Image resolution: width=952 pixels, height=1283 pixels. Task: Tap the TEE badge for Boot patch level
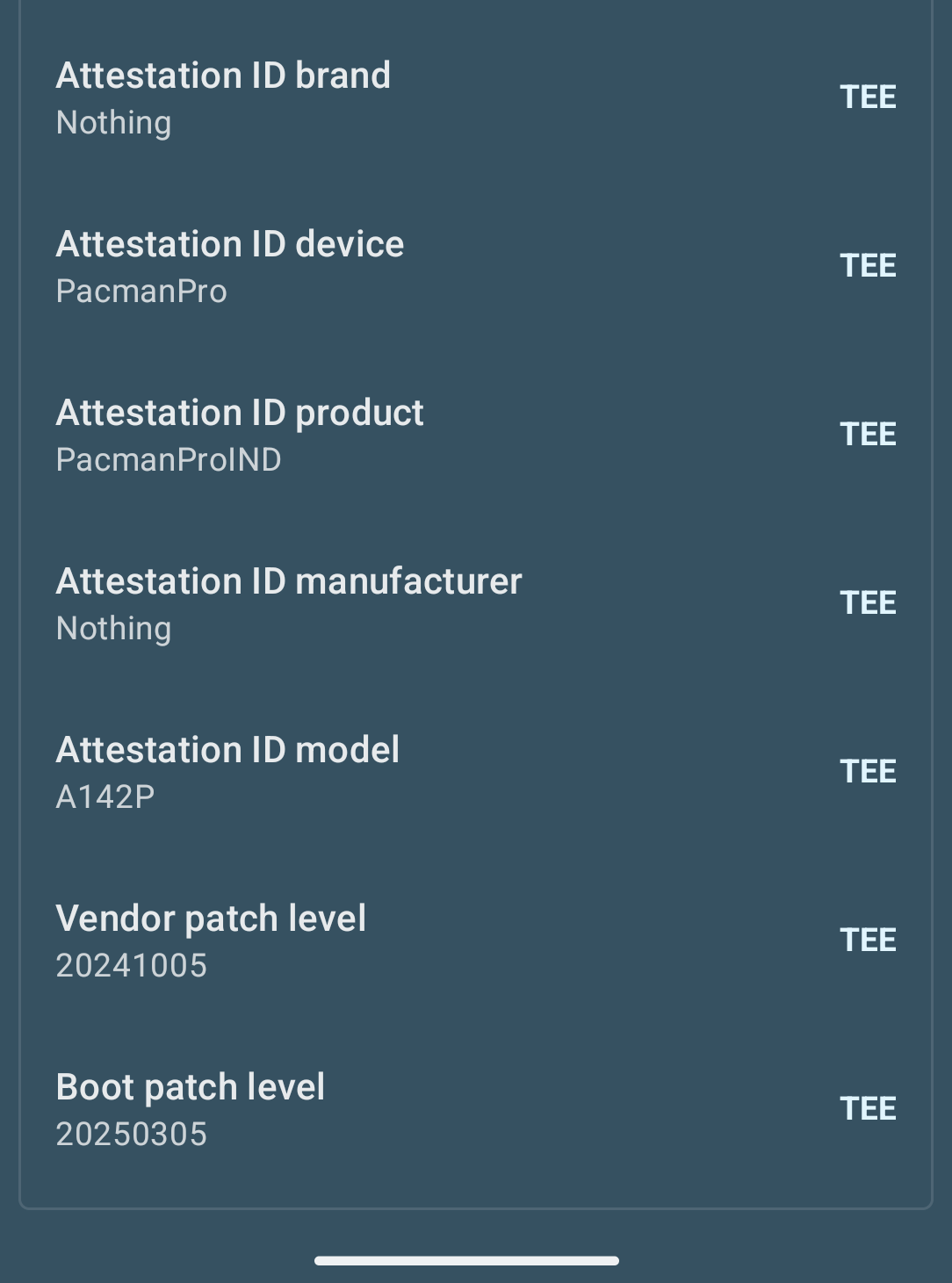868,1109
